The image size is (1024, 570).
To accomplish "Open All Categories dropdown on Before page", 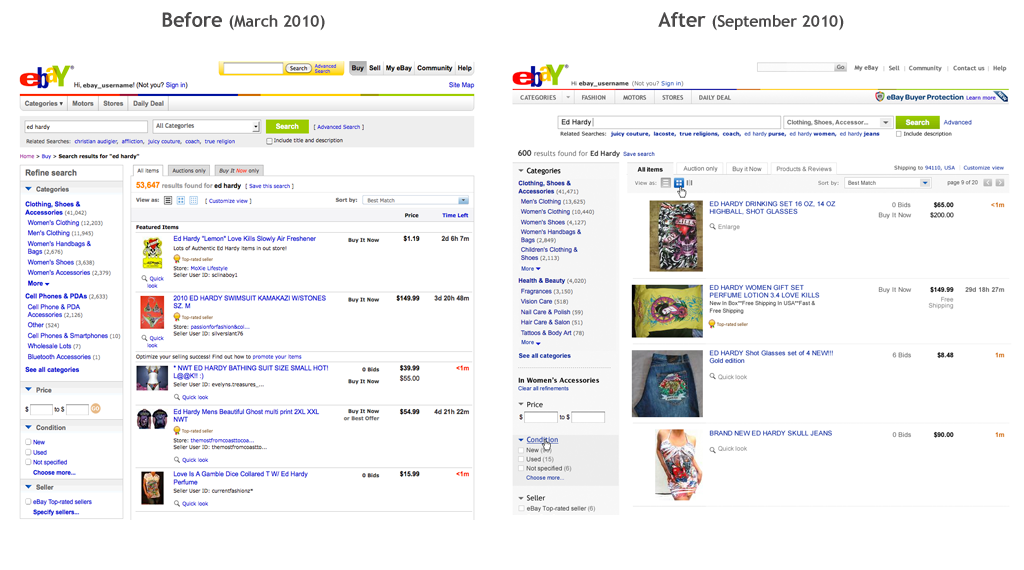I will (206, 126).
